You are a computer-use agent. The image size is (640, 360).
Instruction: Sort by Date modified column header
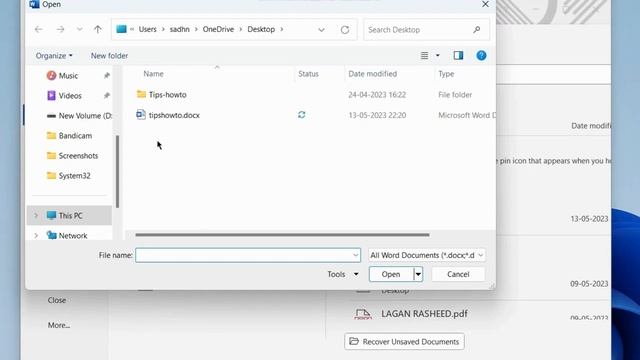pyautogui.click(x=372, y=74)
